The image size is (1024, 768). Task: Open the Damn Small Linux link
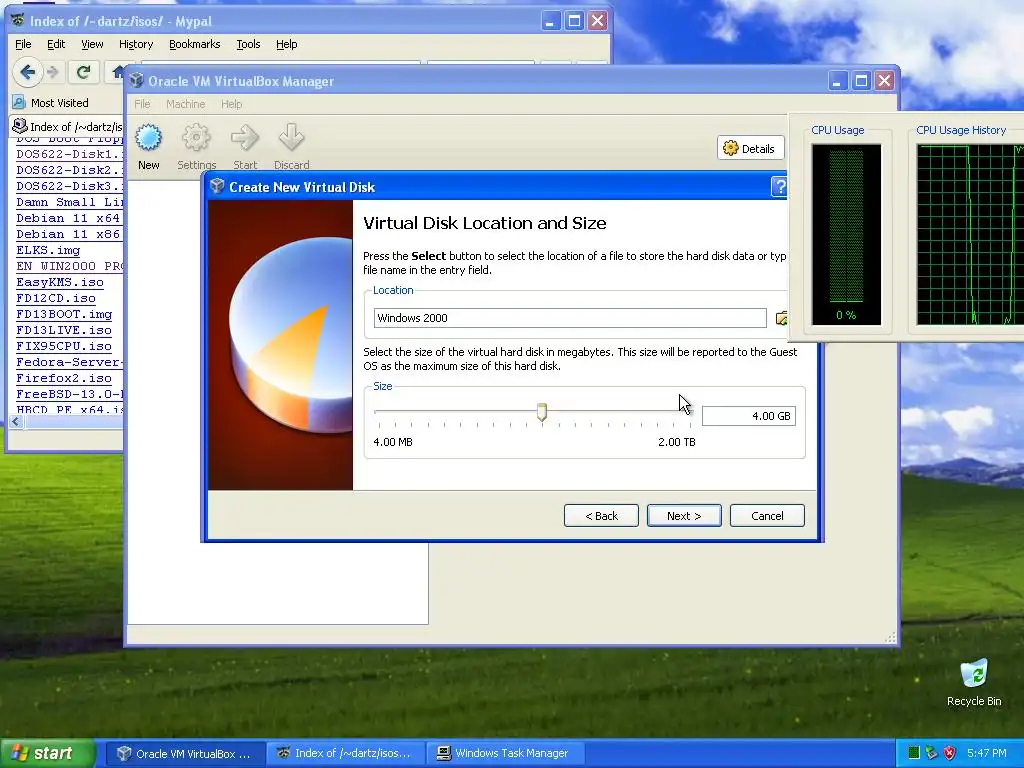(x=69, y=202)
